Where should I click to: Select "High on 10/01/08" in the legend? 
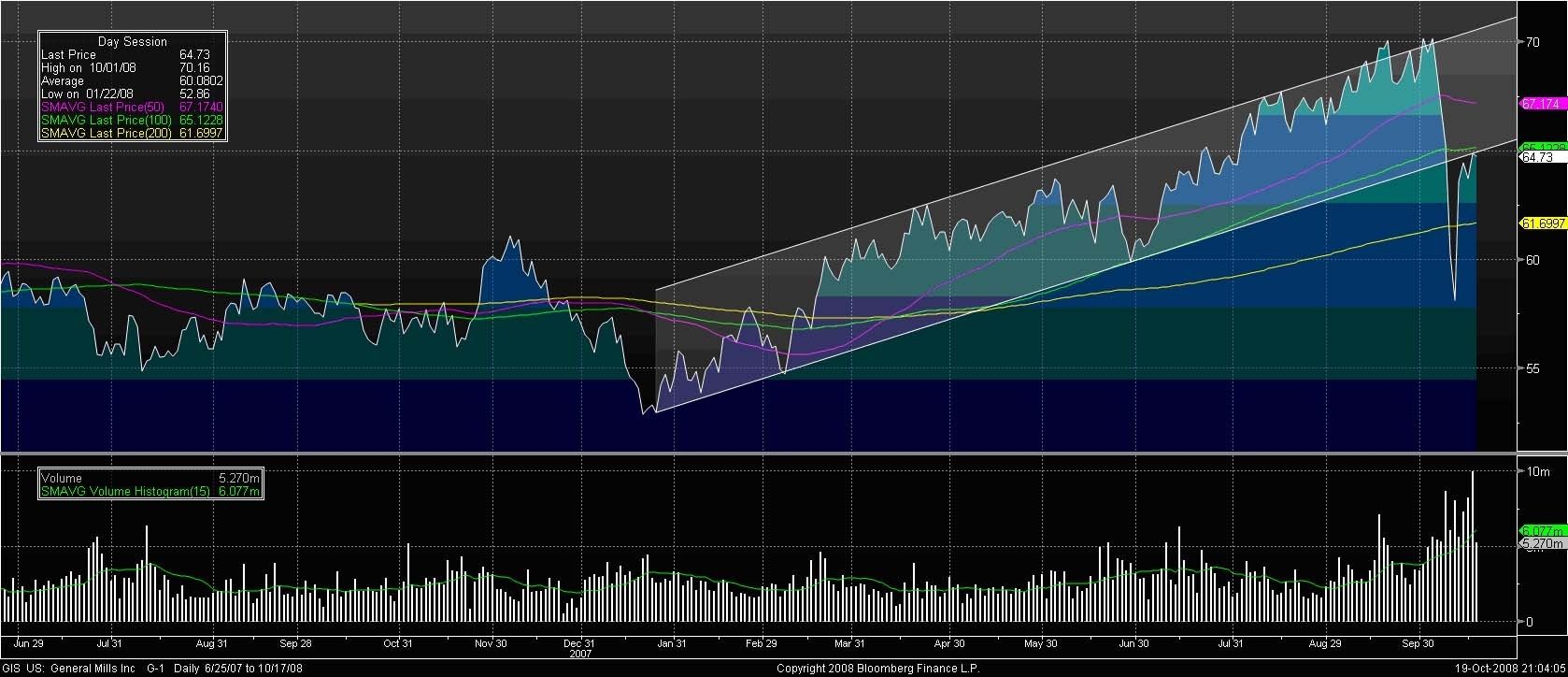click(x=89, y=68)
